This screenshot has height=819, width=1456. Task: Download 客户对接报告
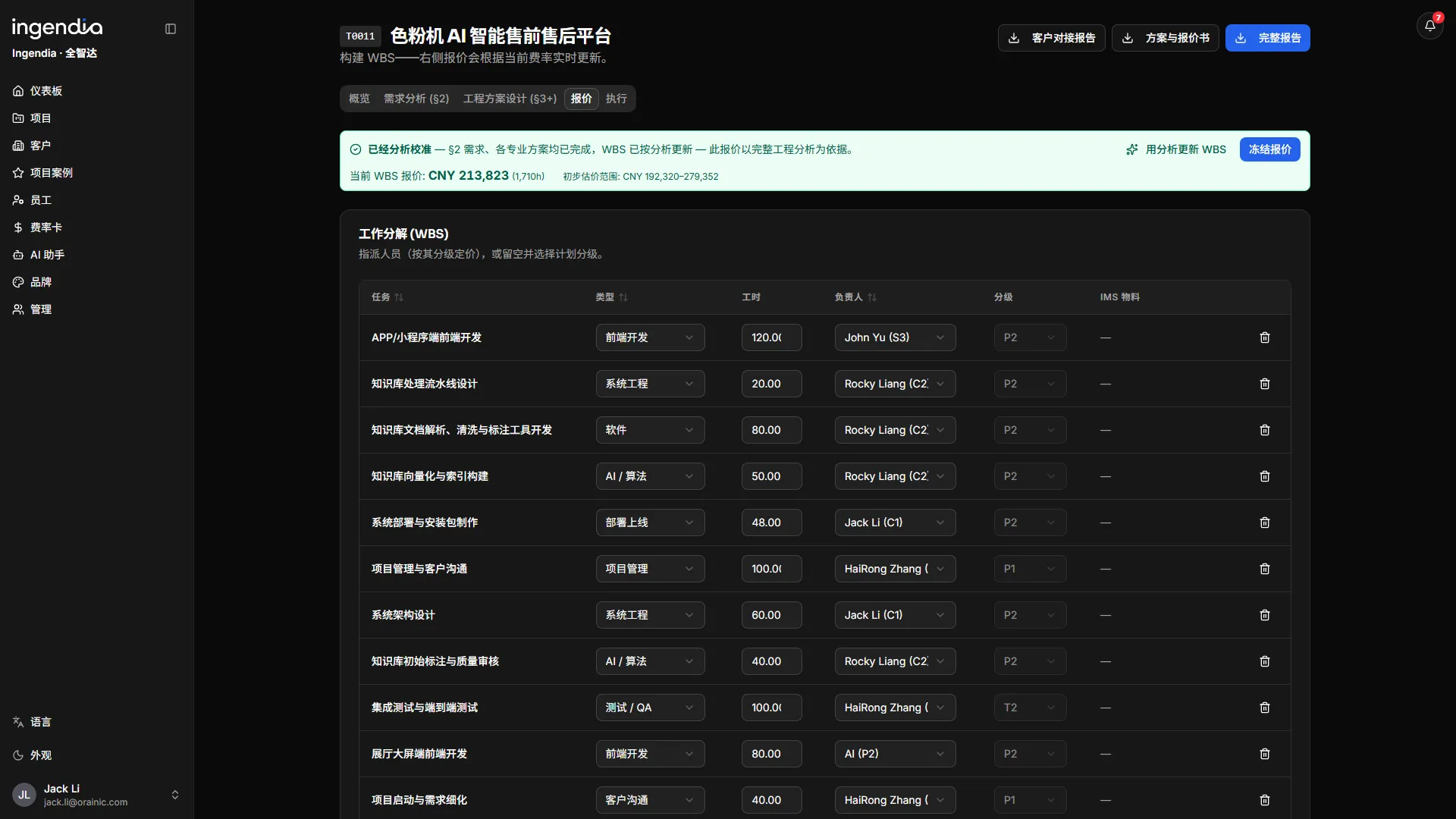[1051, 38]
